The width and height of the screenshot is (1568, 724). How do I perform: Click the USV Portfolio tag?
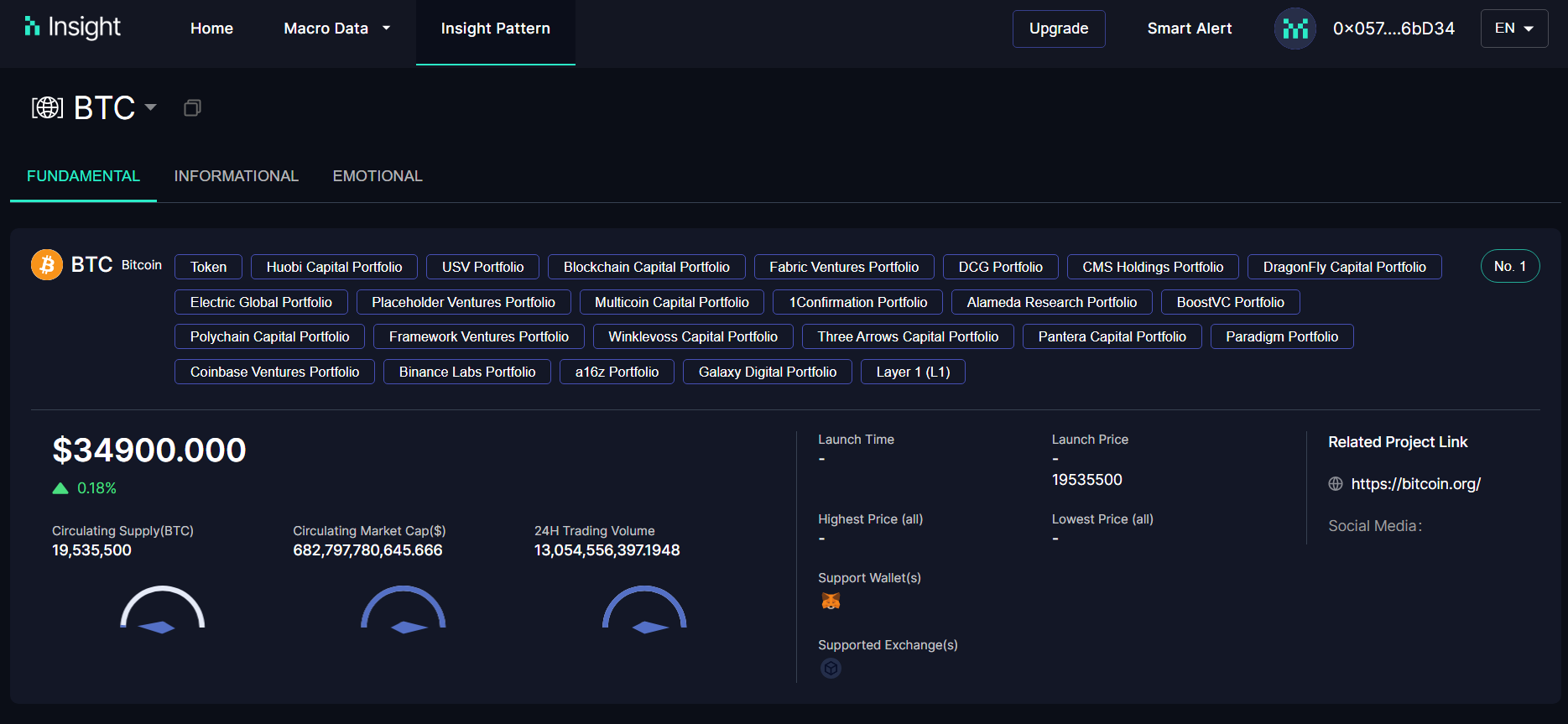483,267
